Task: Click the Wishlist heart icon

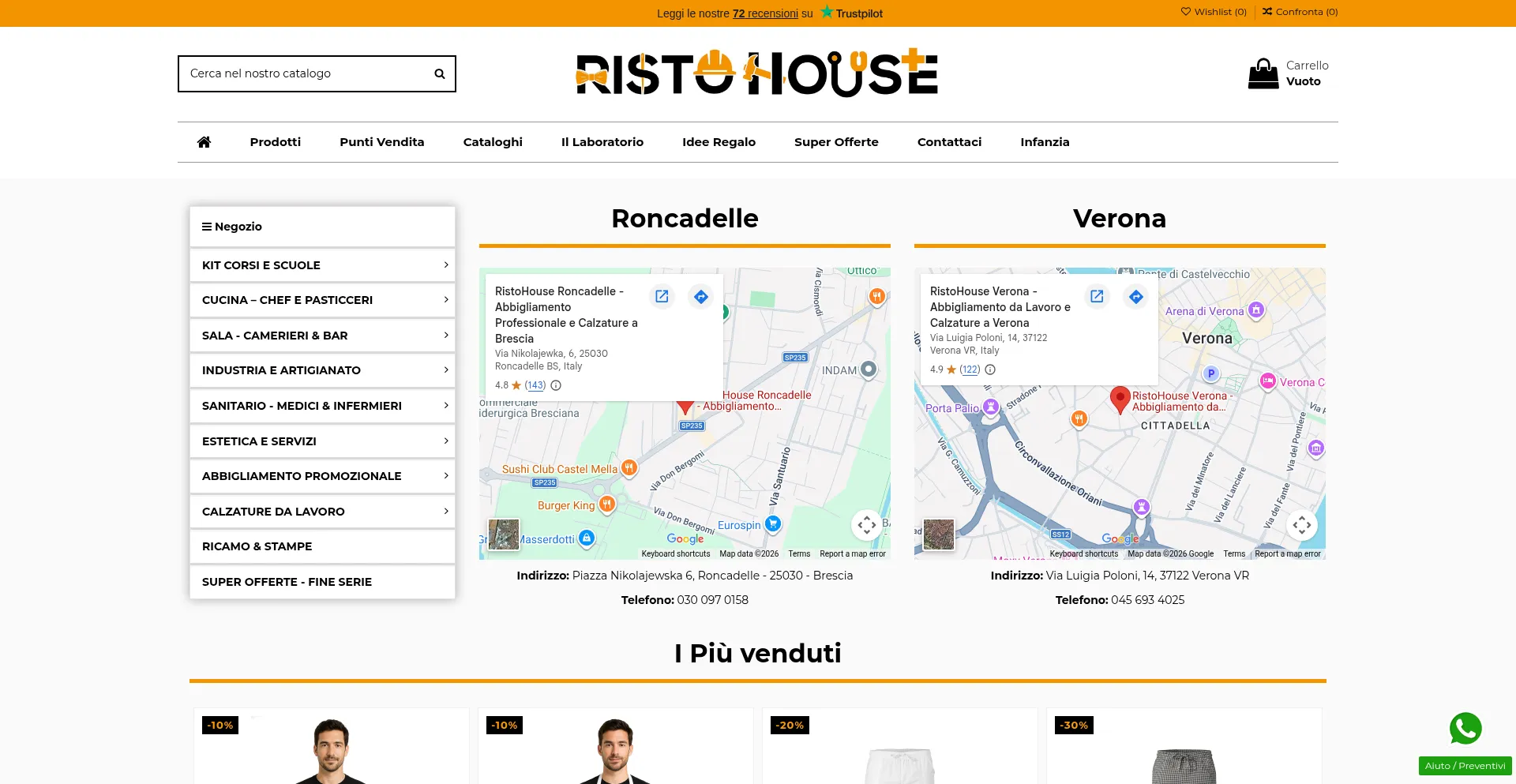Action: click(1185, 12)
